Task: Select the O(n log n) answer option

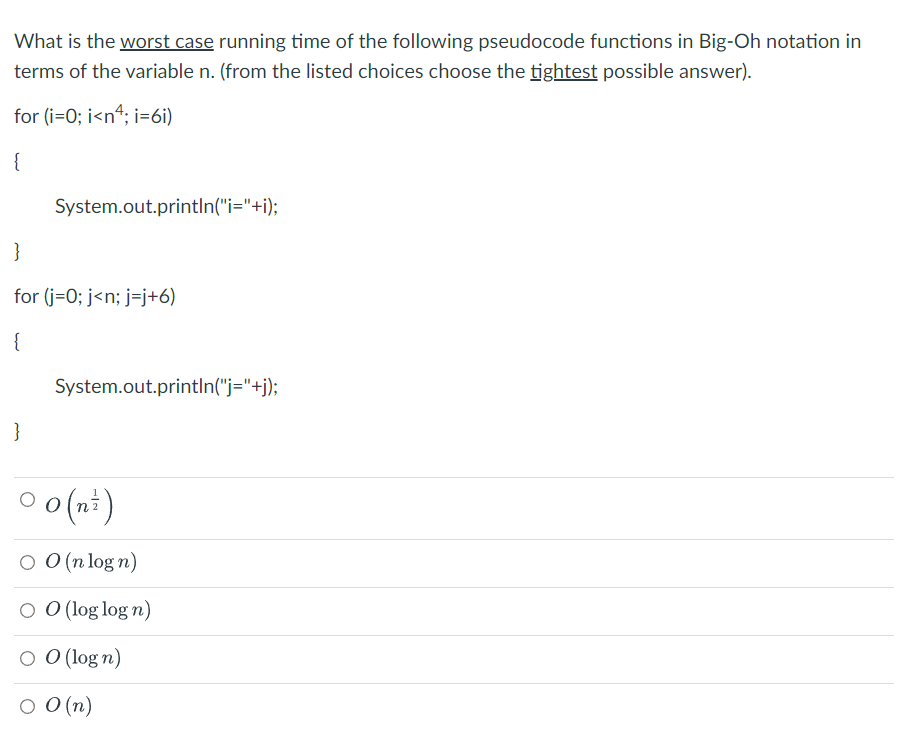Action: click(x=27, y=562)
